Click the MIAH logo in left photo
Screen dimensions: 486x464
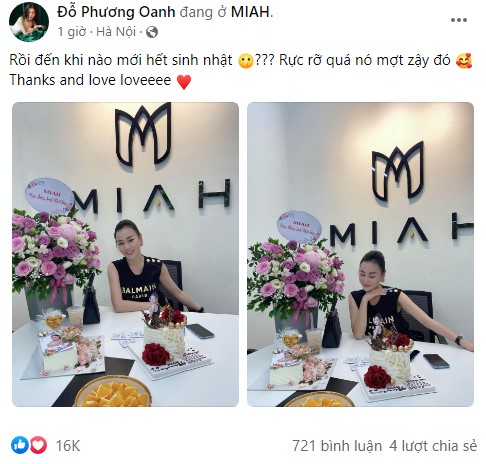143,134
